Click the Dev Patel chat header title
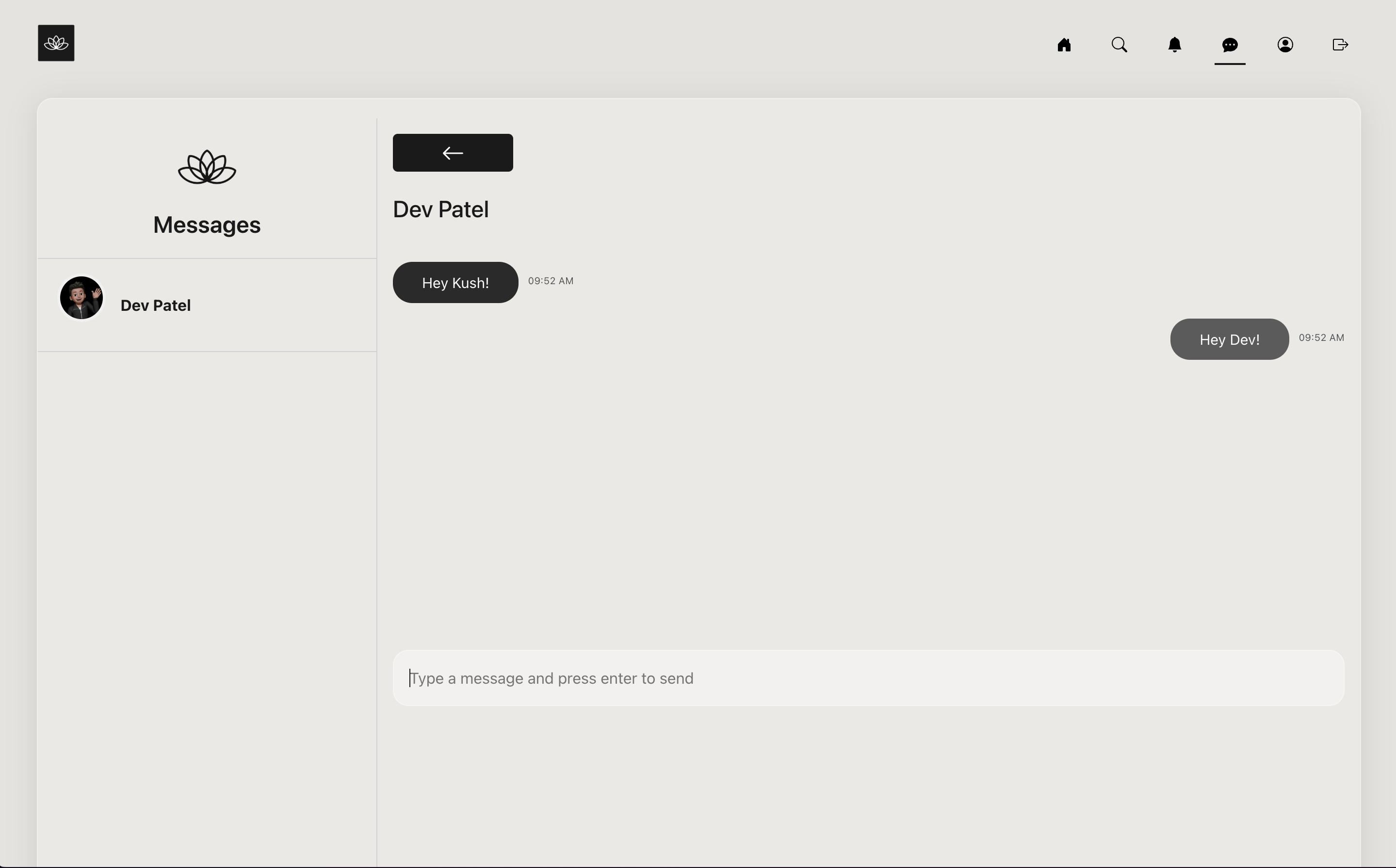This screenshot has width=1396, height=868. click(440, 209)
